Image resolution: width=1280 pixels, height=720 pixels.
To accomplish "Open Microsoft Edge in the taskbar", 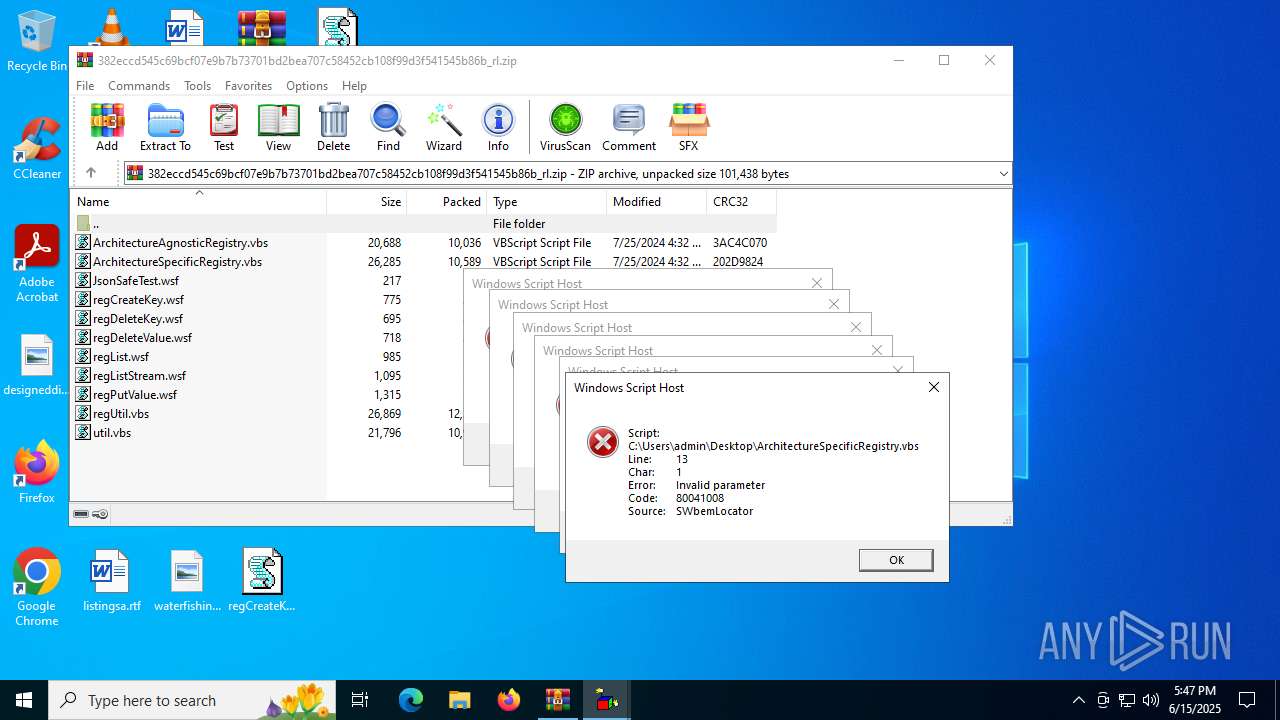I will [x=411, y=700].
